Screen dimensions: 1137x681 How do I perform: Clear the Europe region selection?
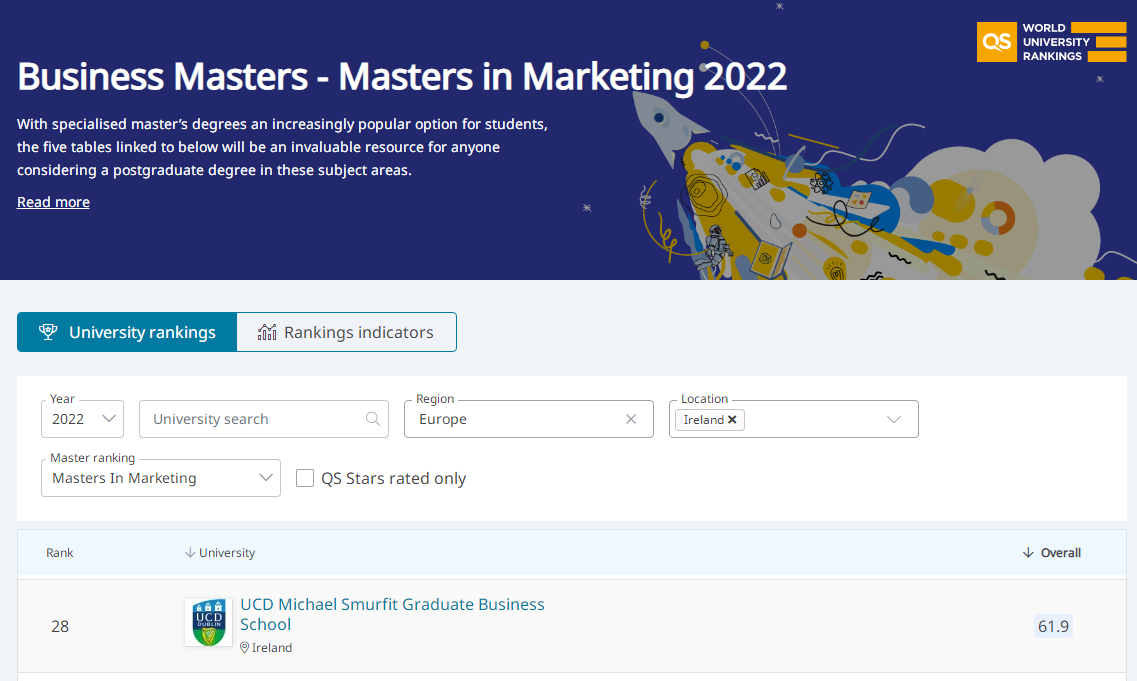pyautogui.click(x=631, y=419)
